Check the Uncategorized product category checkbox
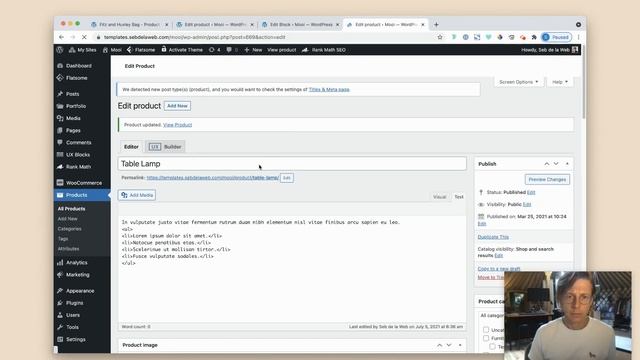The image size is (640, 360). coord(486,330)
